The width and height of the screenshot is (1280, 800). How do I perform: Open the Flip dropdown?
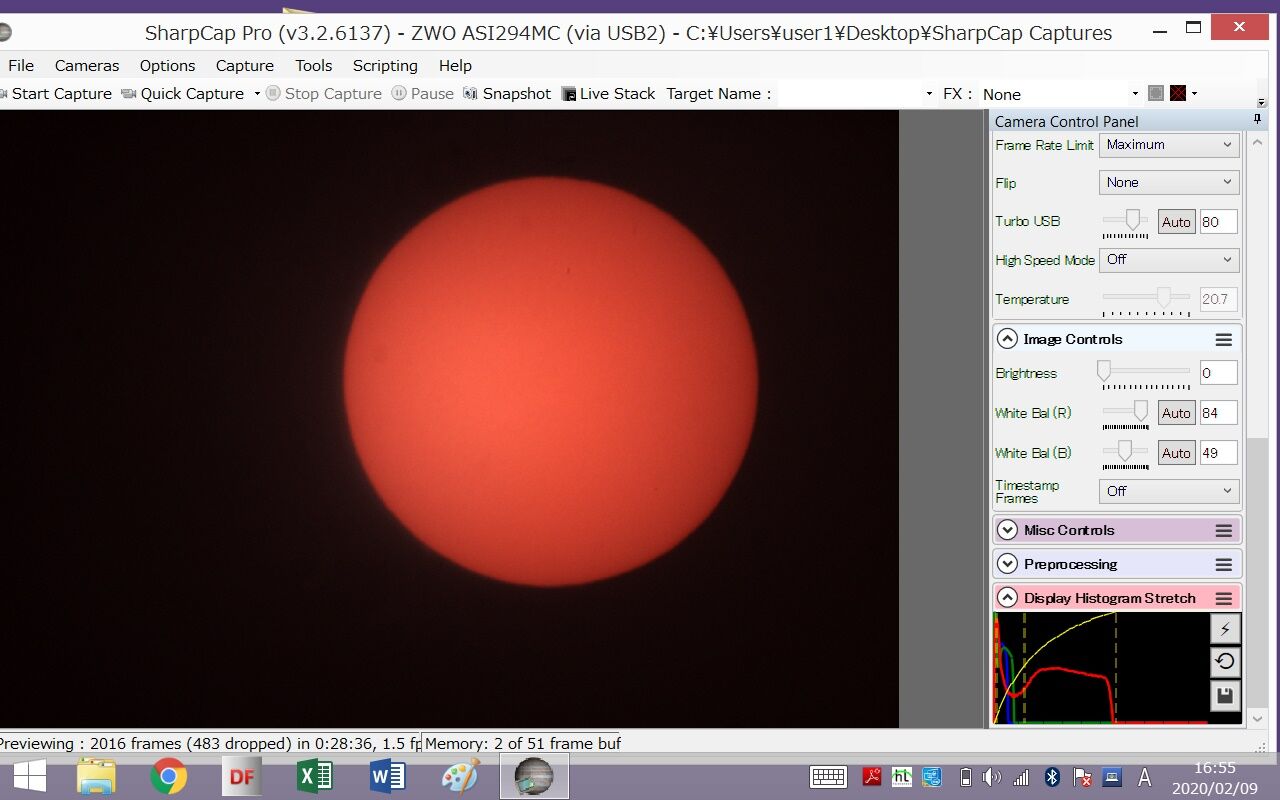pyautogui.click(x=1169, y=183)
